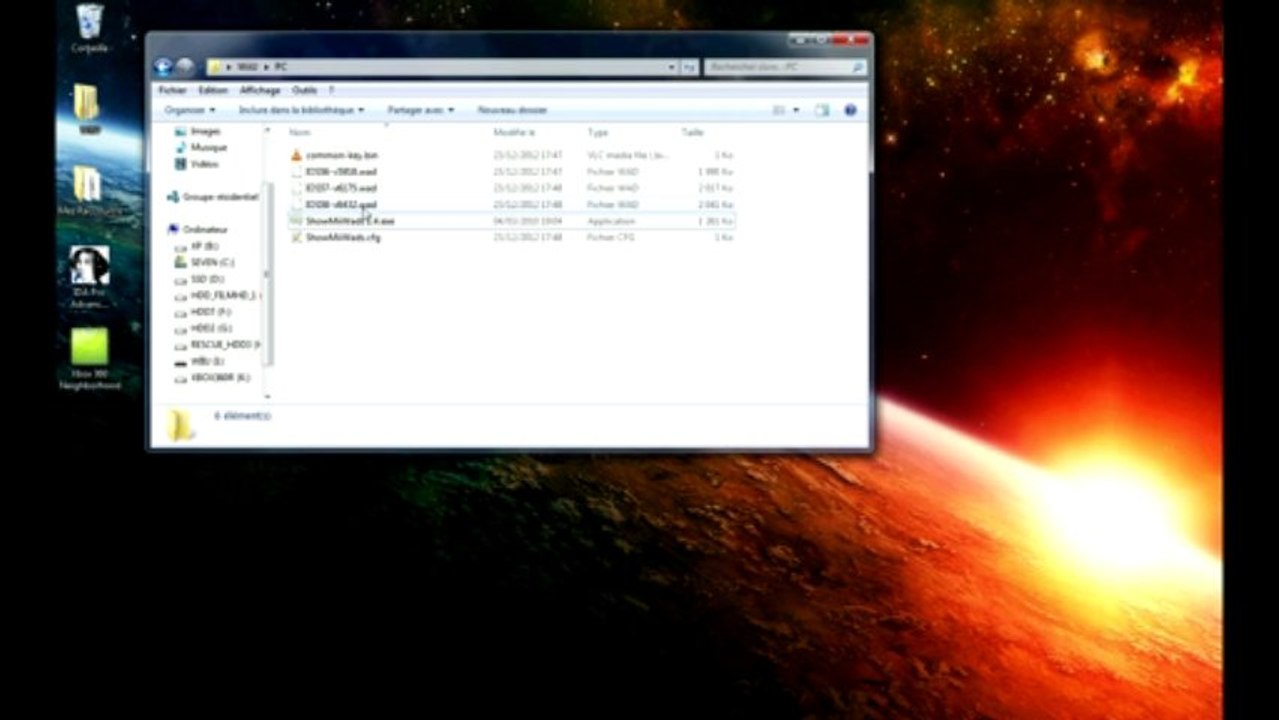Open the XBOX360R (K:) drive
The height and width of the screenshot is (720, 1279).
(219, 377)
